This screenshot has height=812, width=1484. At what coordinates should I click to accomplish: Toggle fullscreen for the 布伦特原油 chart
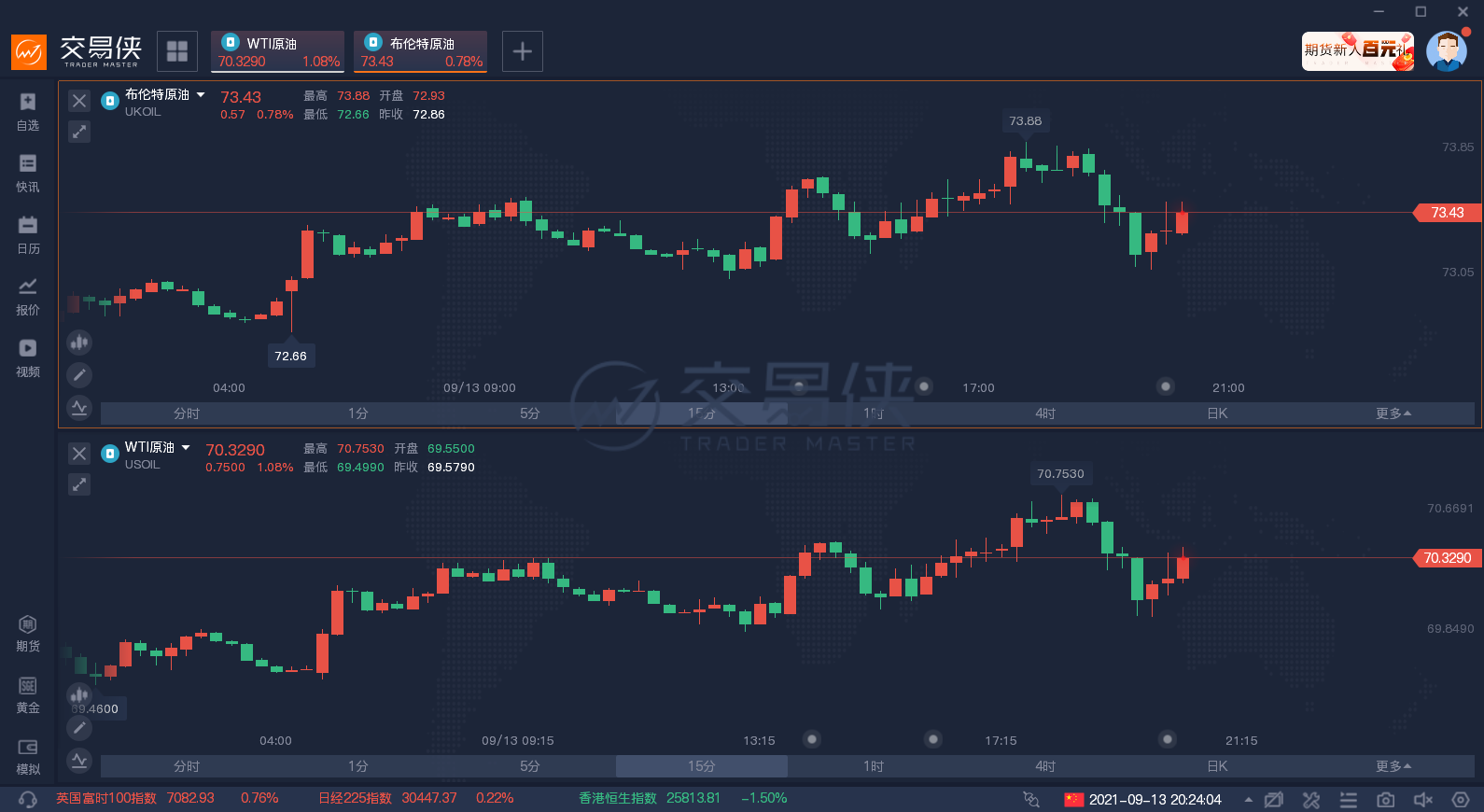click(x=79, y=132)
